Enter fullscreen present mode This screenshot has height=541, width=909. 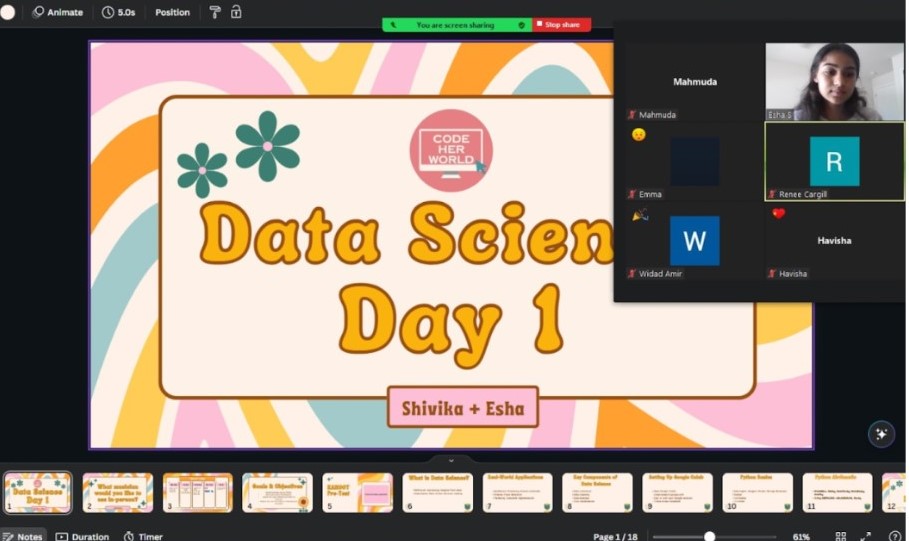click(864, 536)
